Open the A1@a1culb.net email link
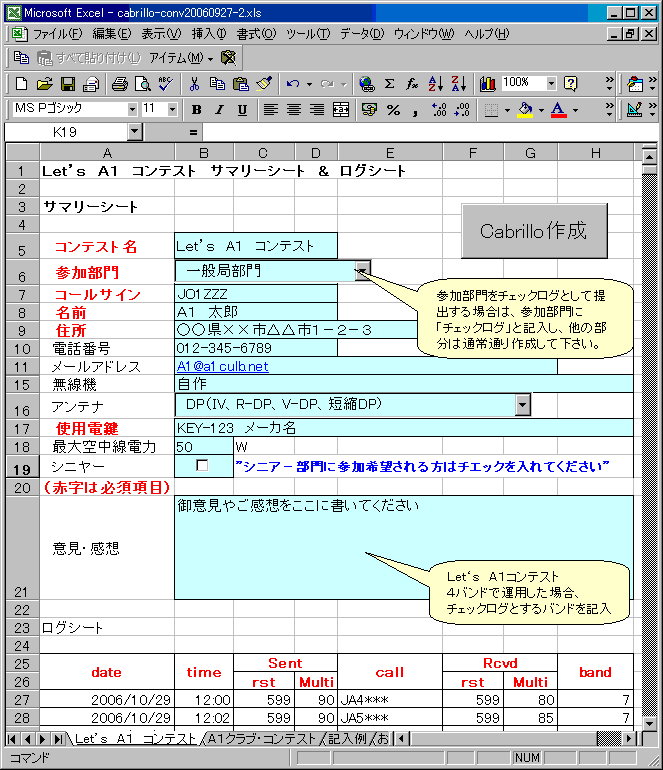663x770 pixels. pyautogui.click(x=222, y=366)
